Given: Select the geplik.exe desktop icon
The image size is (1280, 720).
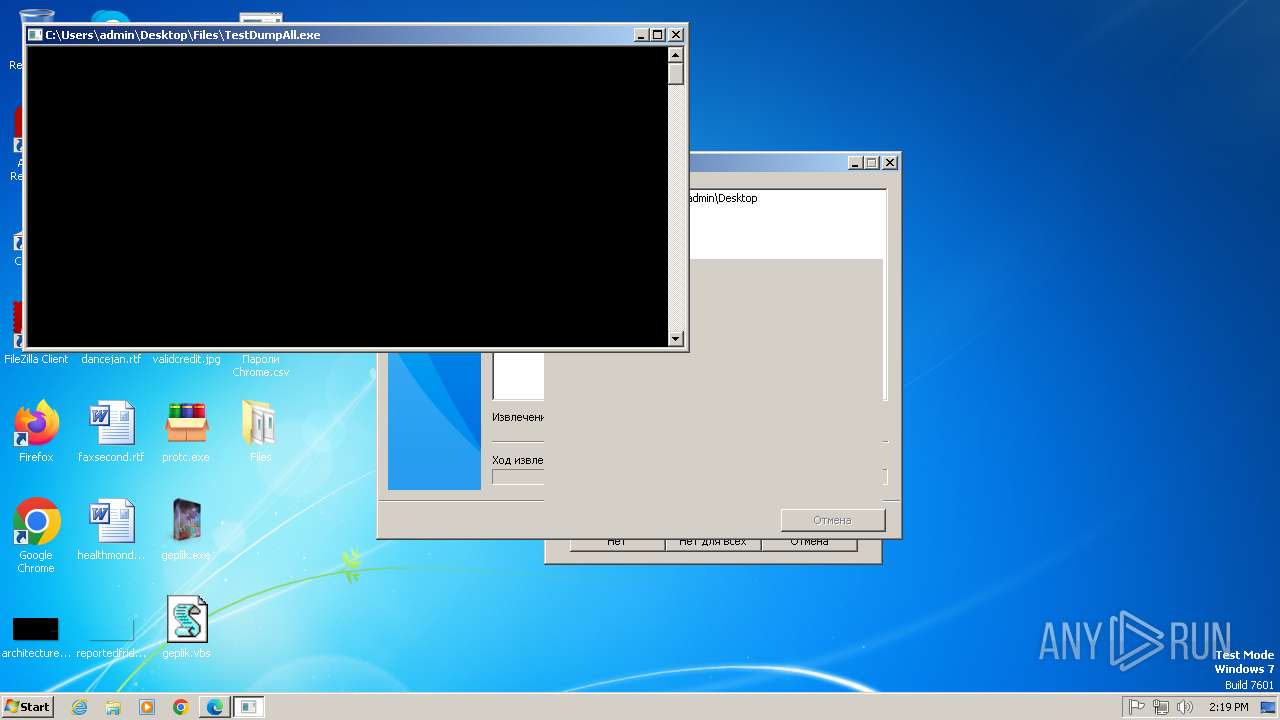Looking at the screenshot, I should click(186, 530).
